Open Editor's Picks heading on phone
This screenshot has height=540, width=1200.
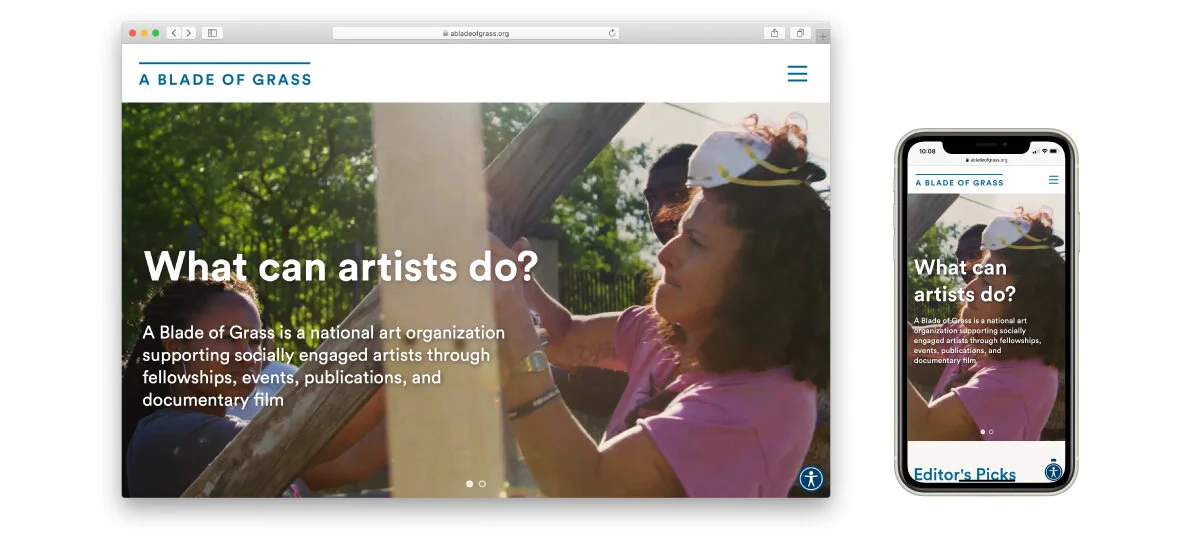(x=965, y=474)
